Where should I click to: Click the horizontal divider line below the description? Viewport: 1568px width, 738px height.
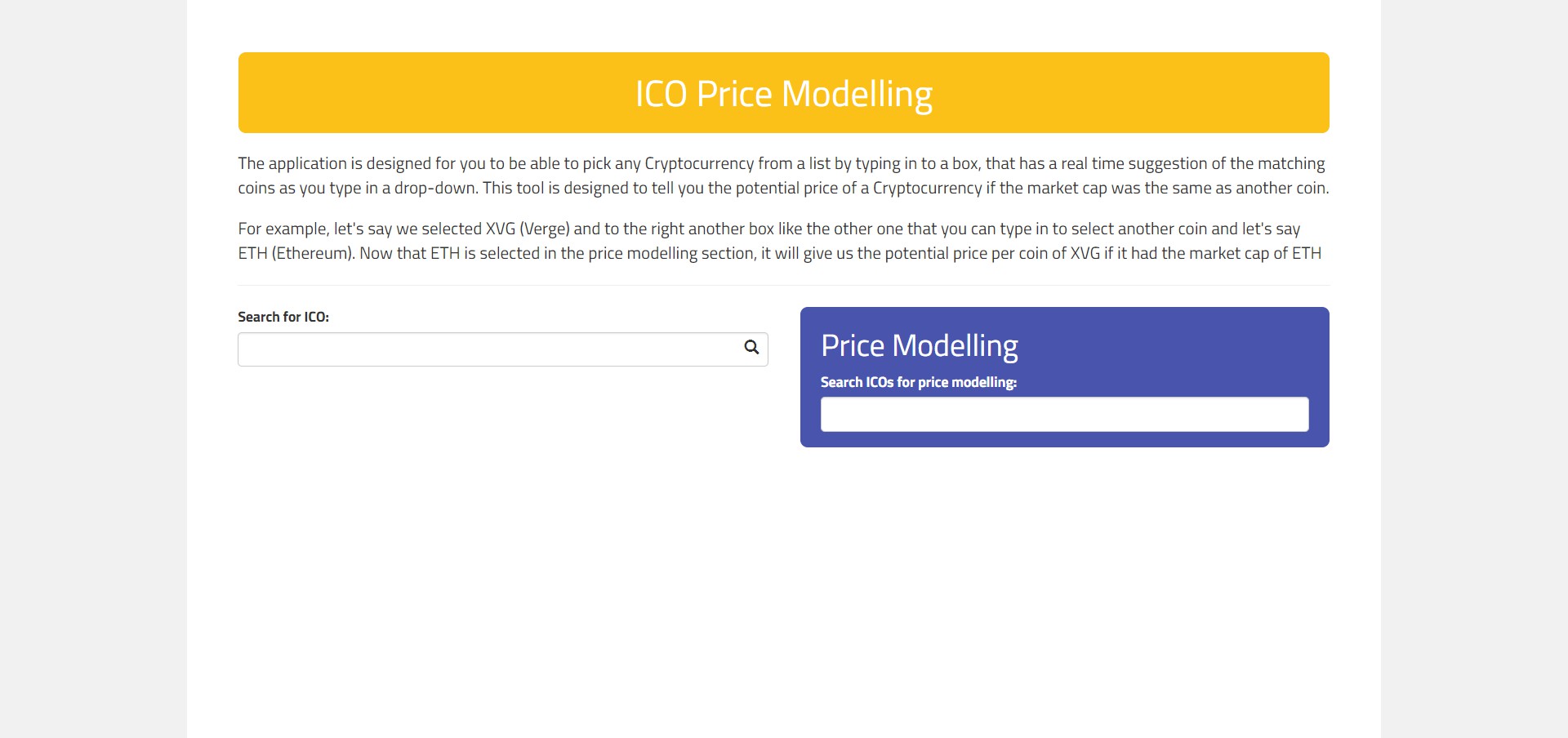tap(783, 286)
